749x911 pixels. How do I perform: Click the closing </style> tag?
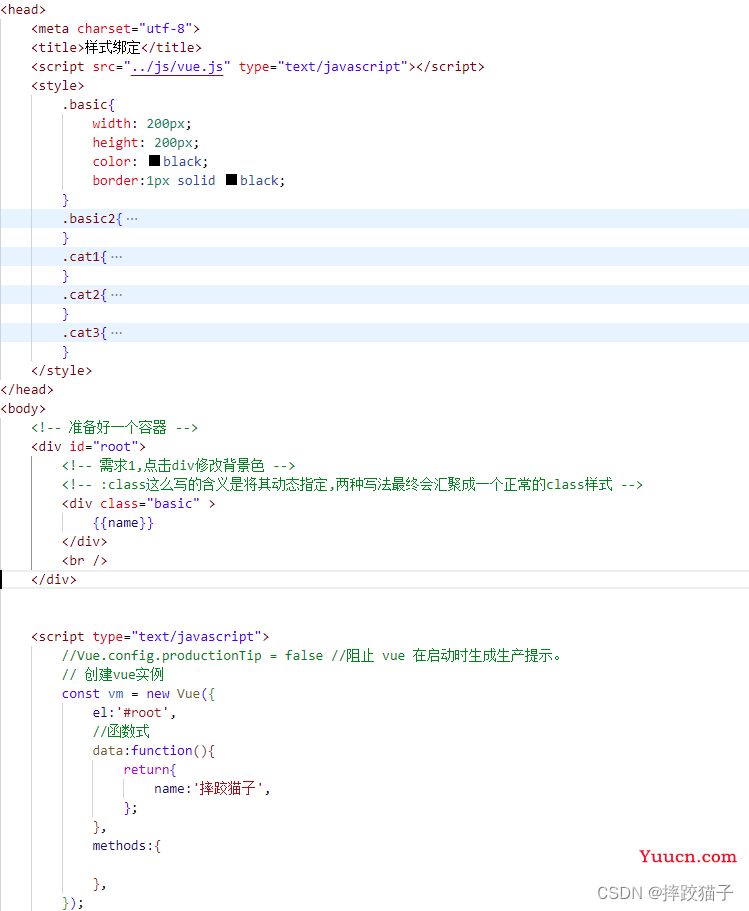point(62,371)
